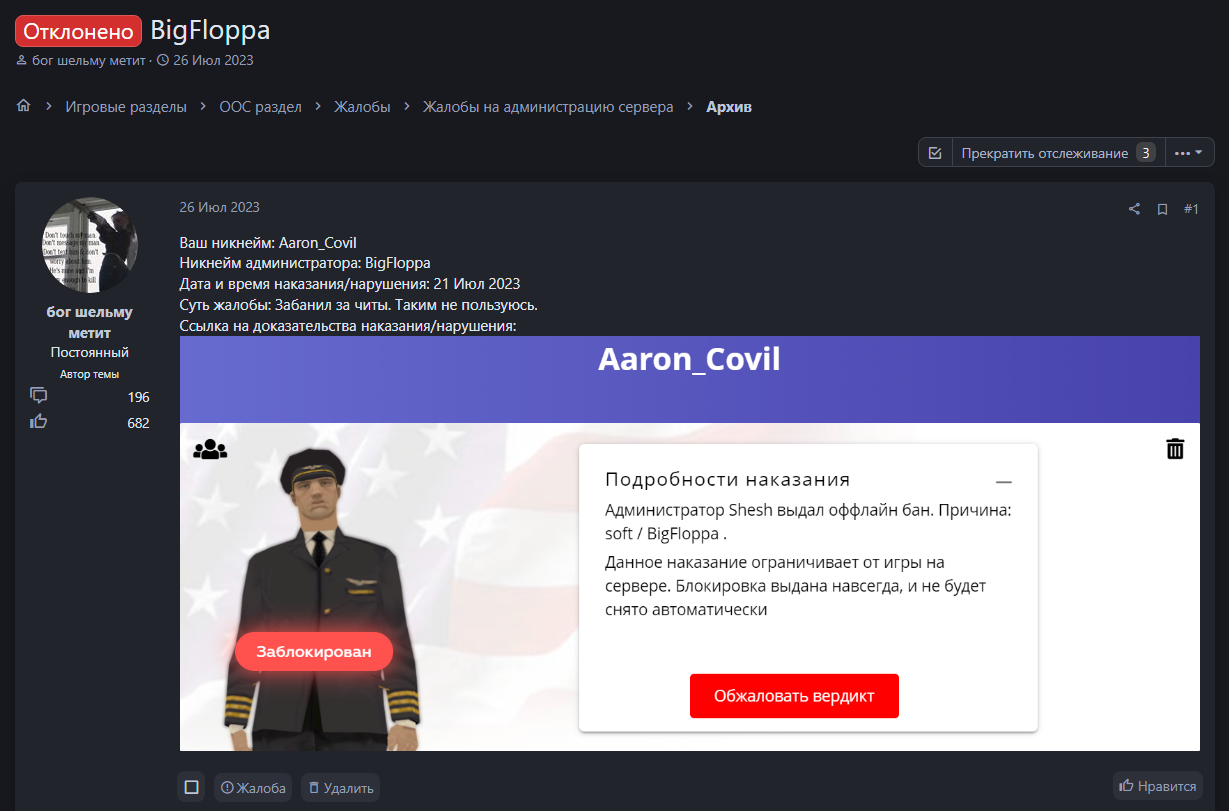Click Прекратить отслеживание button
Image resolution: width=1229 pixels, height=811 pixels.
[x=1058, y=153]
